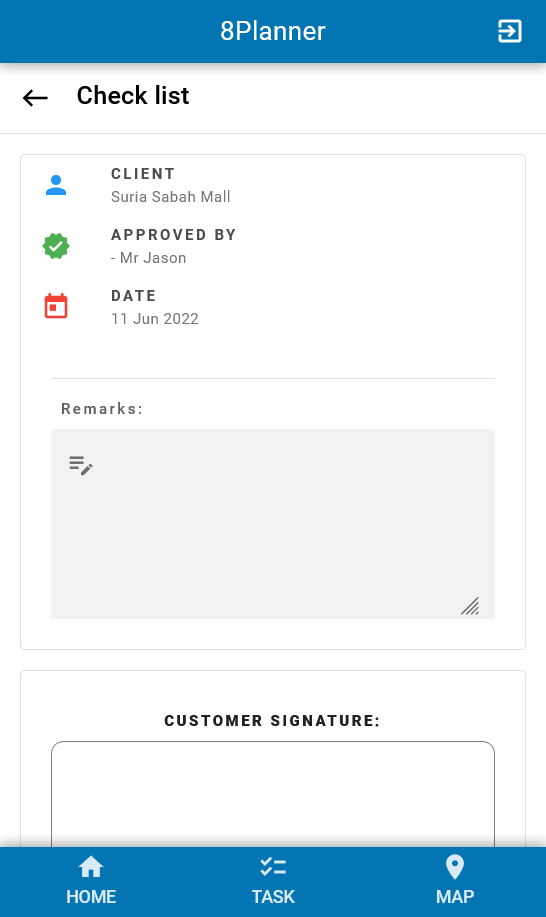The height and width of the screenshot is (917, 546).
Task: Click the red calendar date icon
Action: [x=56, y=306]
